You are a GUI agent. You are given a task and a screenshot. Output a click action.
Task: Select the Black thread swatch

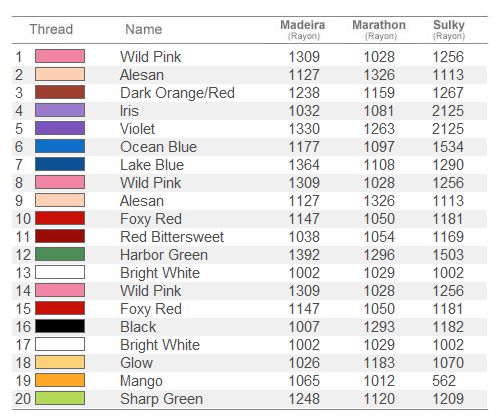pos(60,326)
